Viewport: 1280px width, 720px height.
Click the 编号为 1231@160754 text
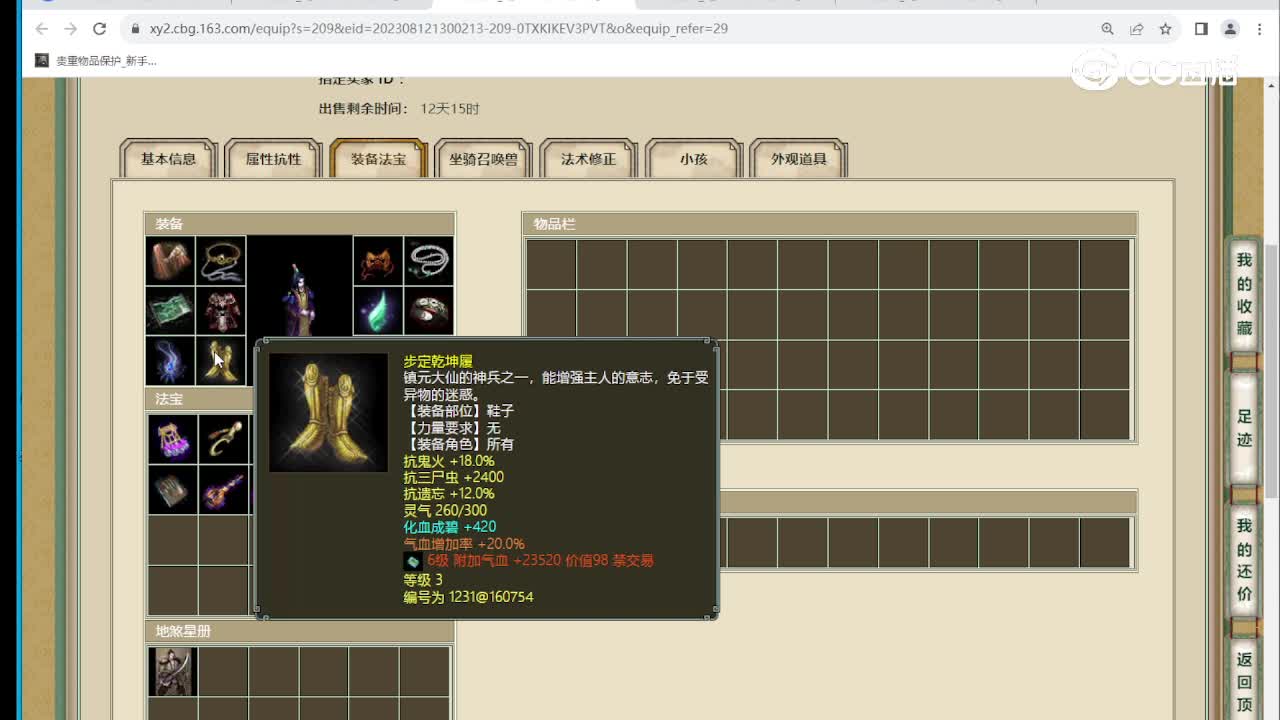tap(468, 597)
